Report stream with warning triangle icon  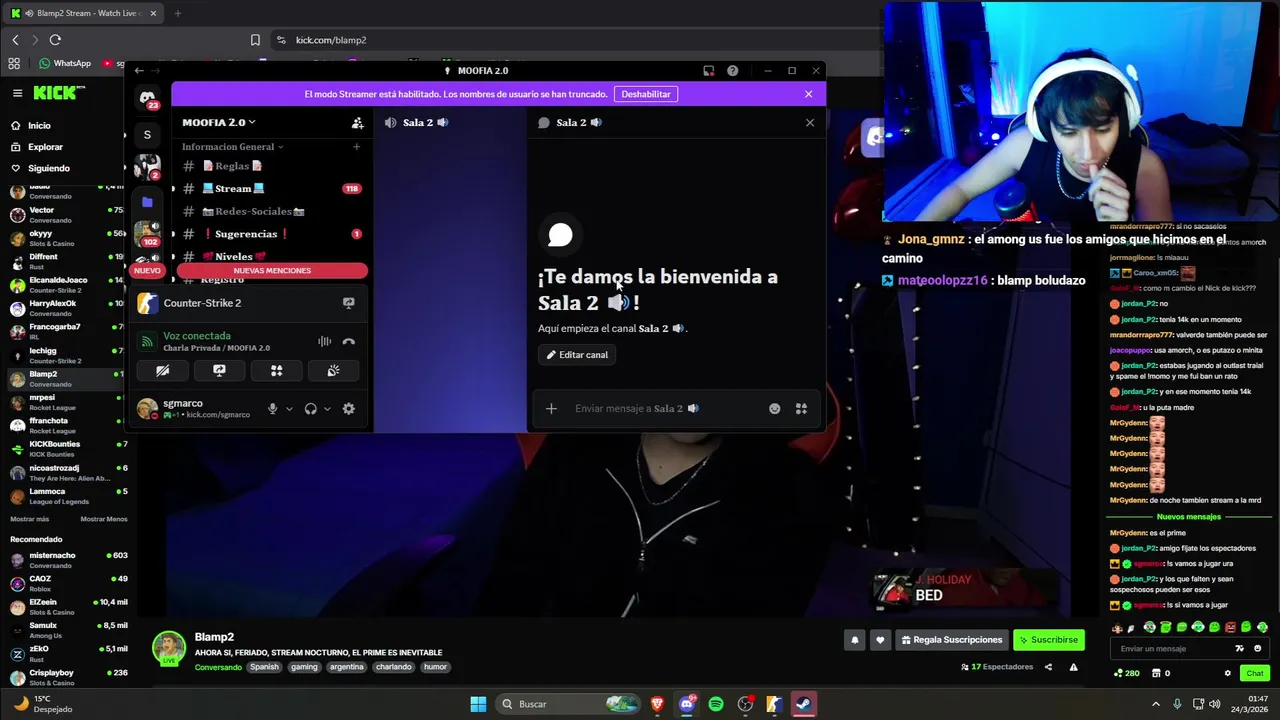point(1074,667)
